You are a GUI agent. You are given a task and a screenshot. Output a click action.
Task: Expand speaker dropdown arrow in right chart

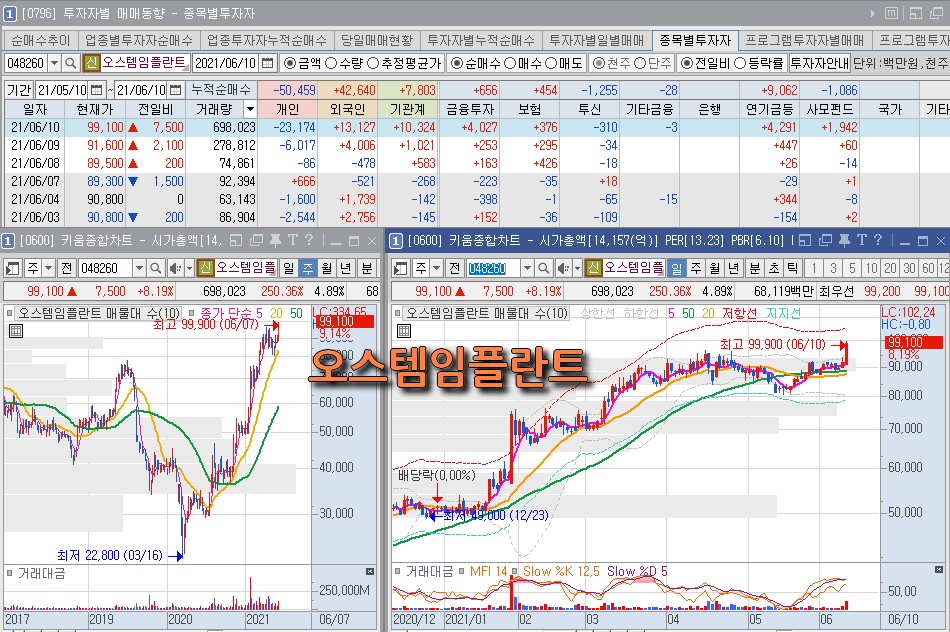(x=577, y=268)
